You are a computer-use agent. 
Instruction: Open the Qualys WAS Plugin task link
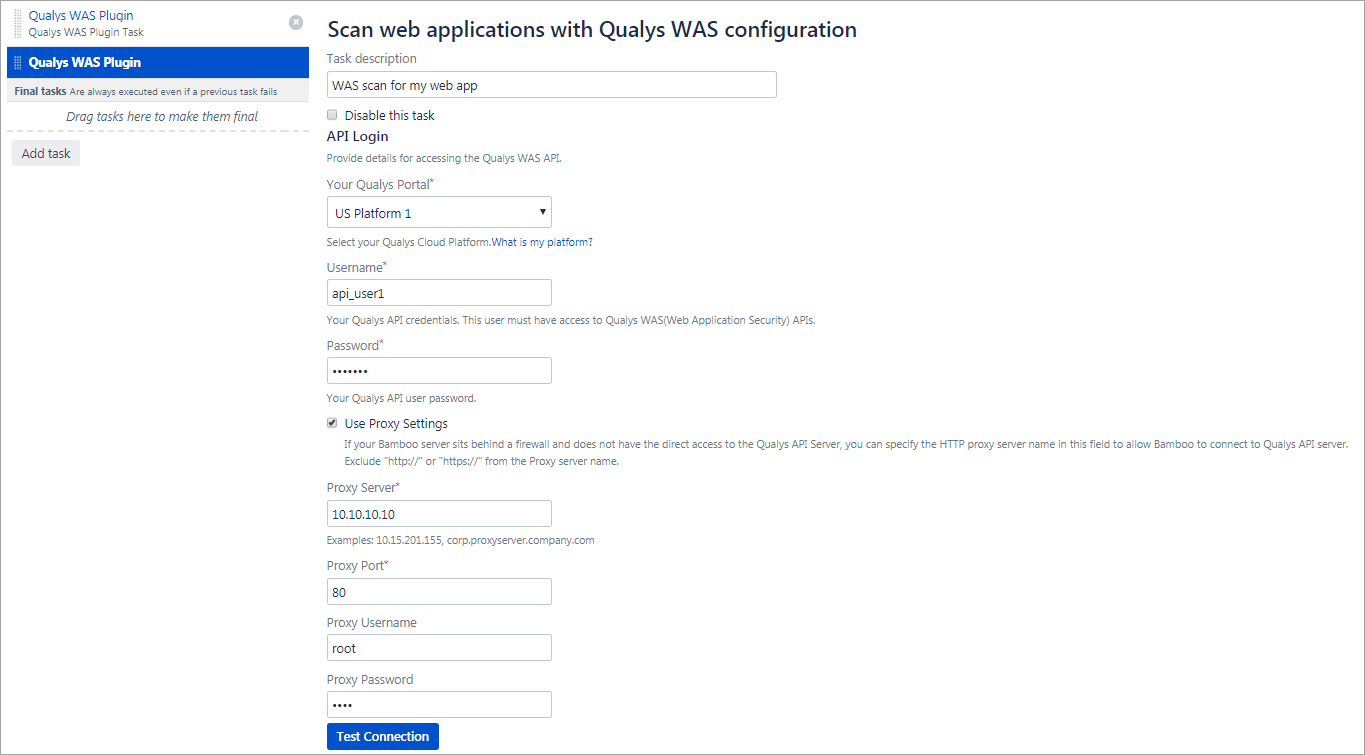tap(81, 16)
